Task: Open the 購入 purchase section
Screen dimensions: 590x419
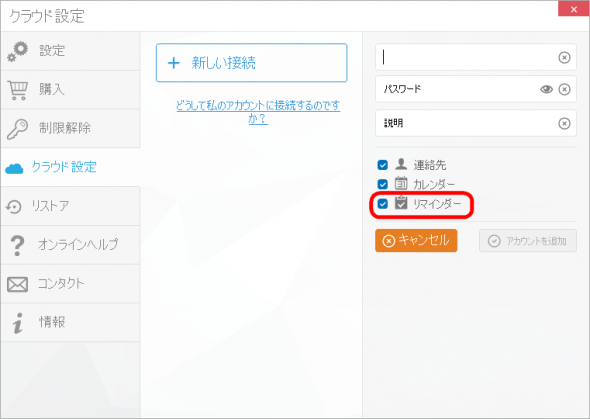Action: click(70, 90)
